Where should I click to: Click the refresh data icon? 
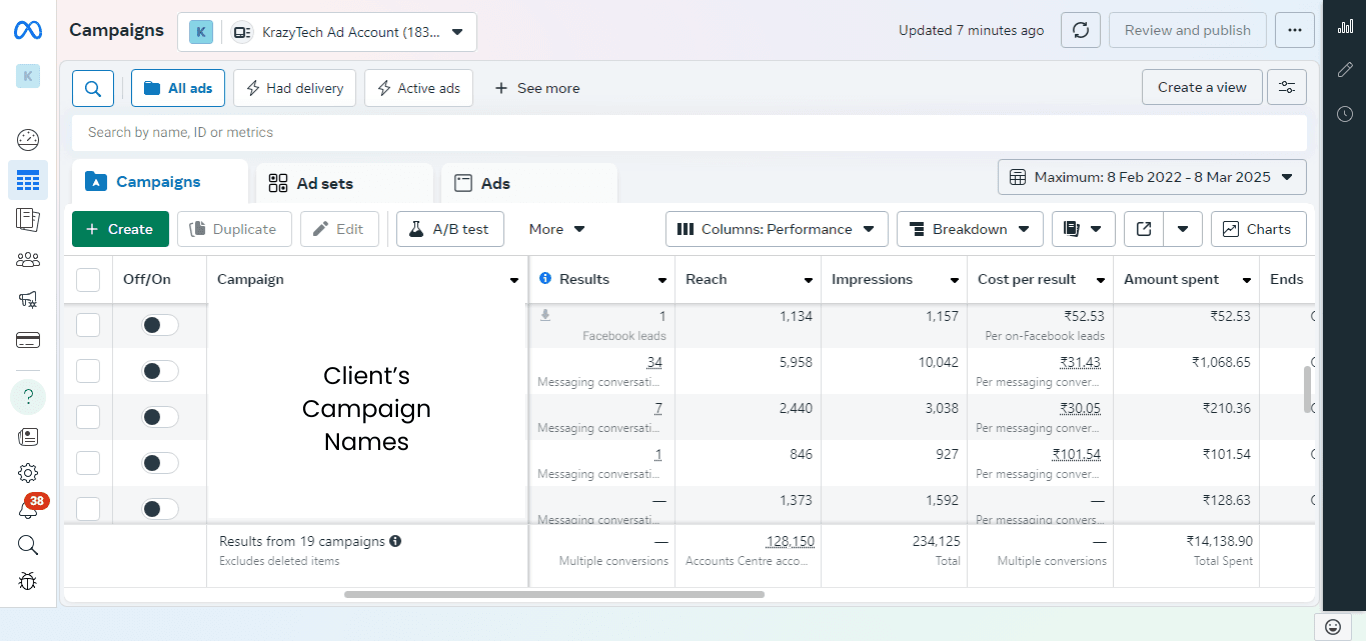click(x=1080, y=30)
